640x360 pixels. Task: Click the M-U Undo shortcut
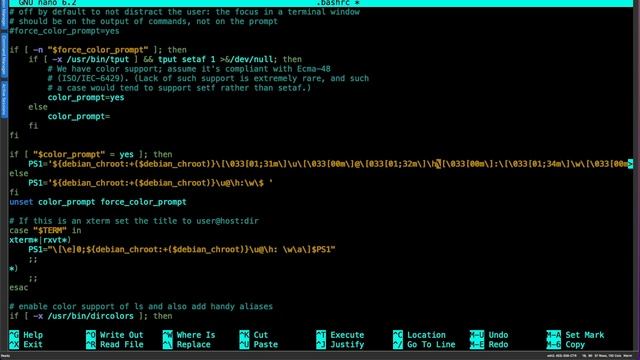tap(489, 335)
